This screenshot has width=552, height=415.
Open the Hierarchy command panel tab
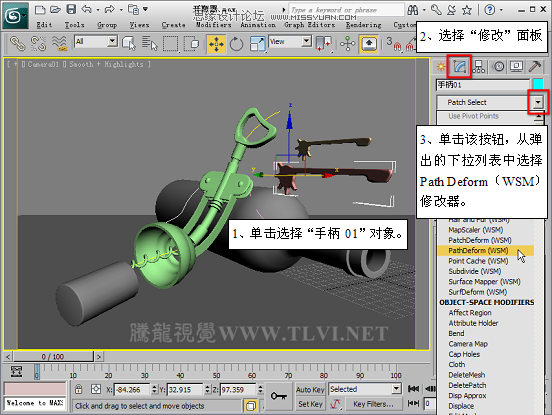coord(478,66)
